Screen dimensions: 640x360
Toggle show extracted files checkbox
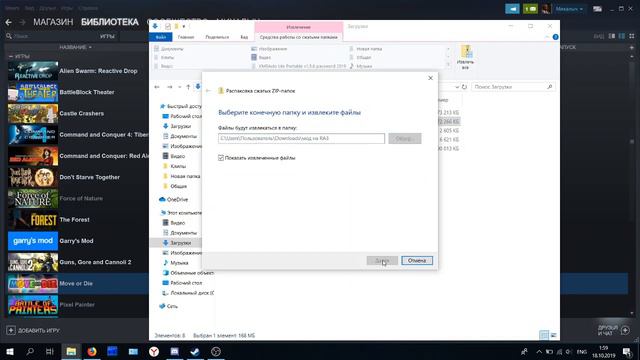pos(221,158)
